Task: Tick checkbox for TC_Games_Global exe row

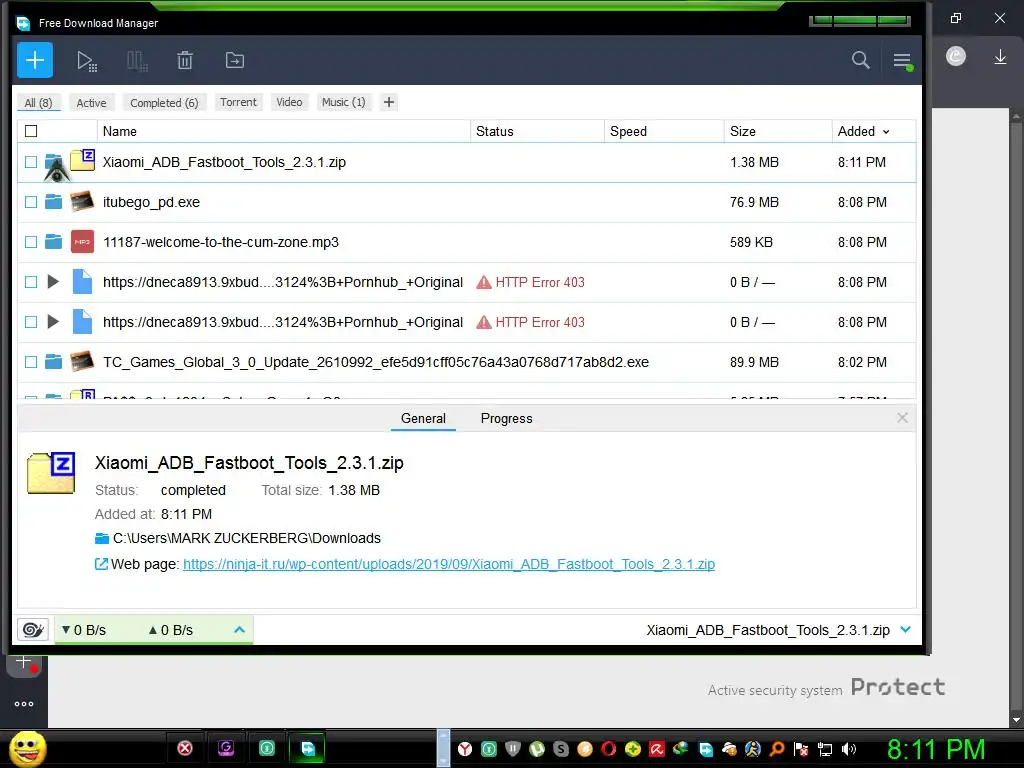Action: click(x=31, y=362)
